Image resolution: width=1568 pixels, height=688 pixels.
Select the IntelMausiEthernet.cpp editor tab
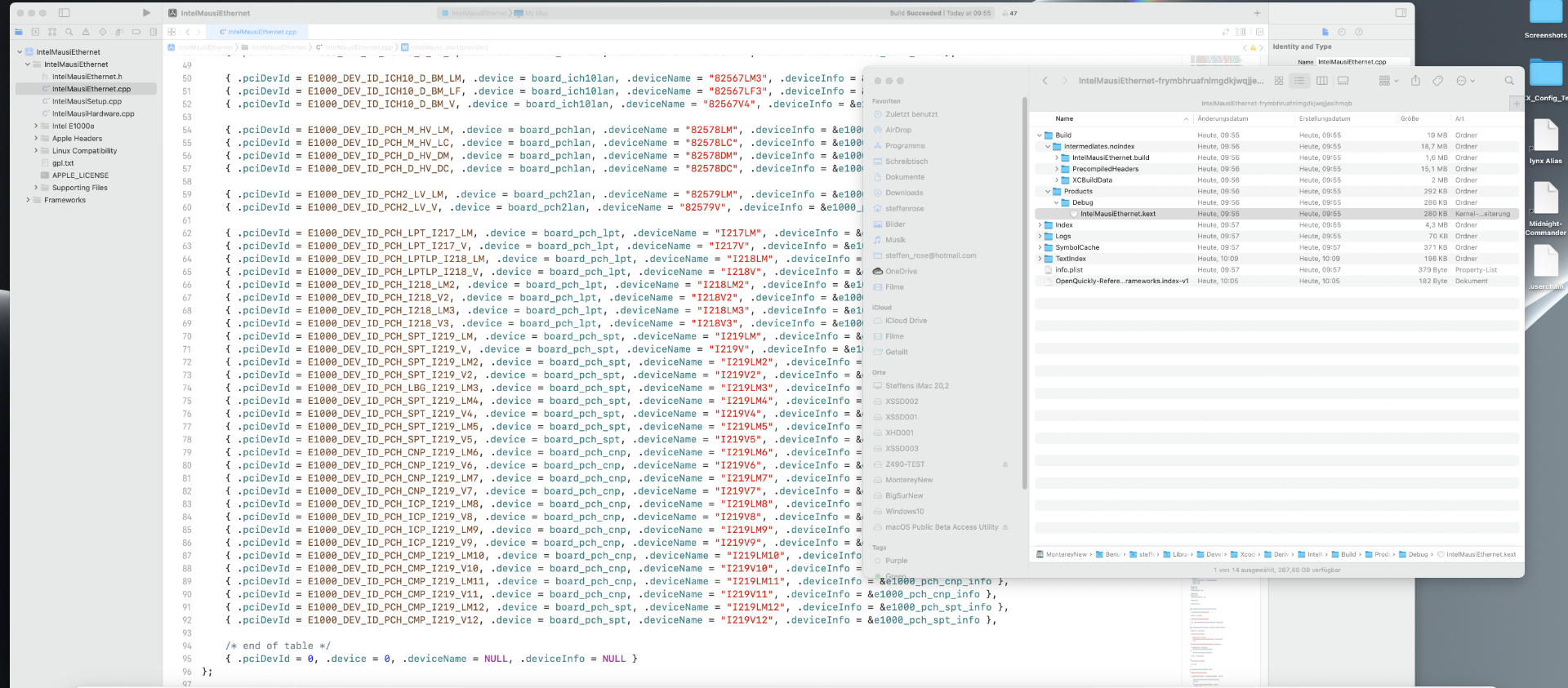pyautogui.click(x=258, y=32)
